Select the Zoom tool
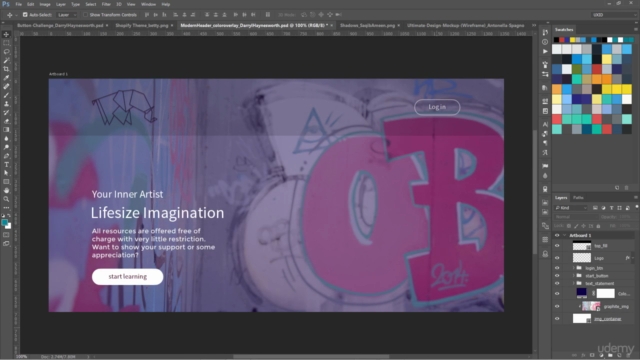Screen dimensions: 640x360 click(6, 199)
